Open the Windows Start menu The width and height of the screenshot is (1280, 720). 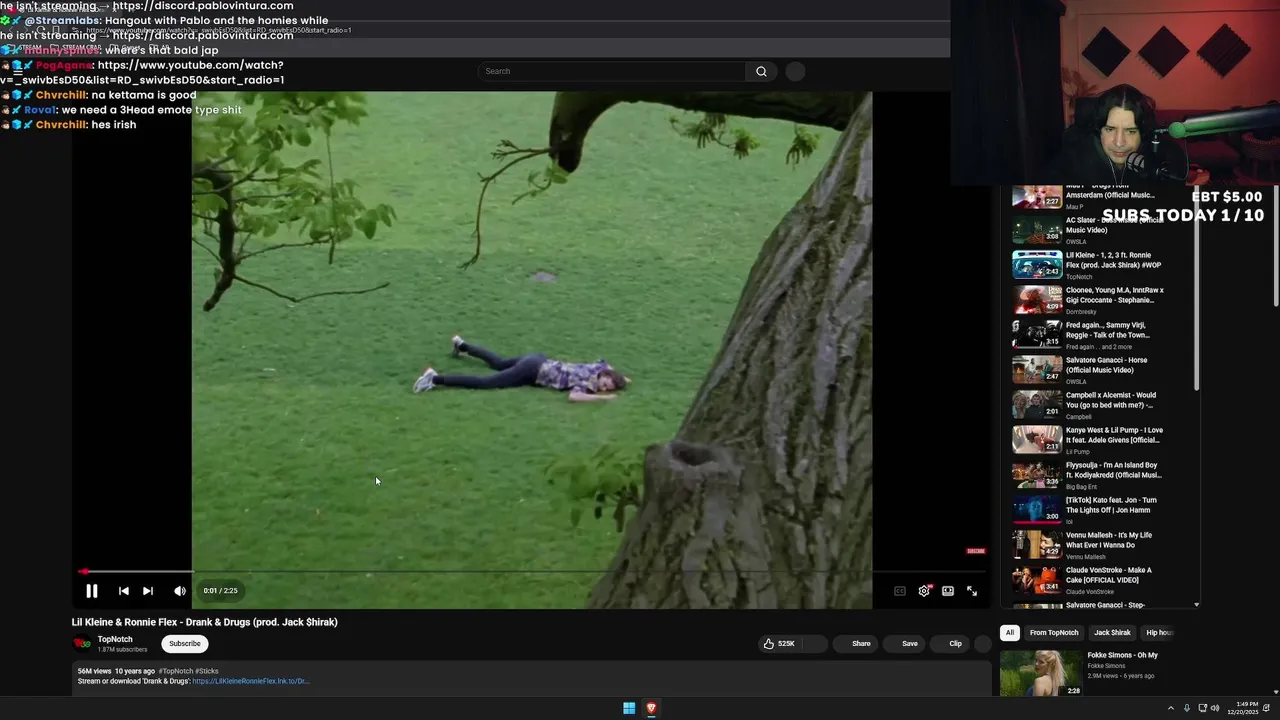(629, 708)
